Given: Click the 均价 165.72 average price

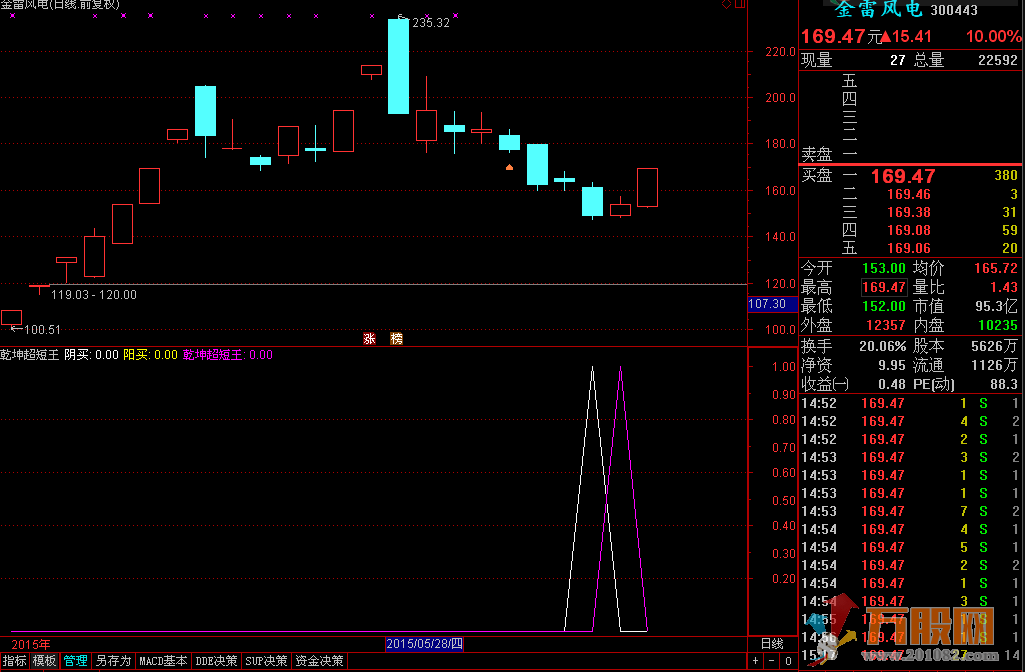Looking at the screenshot, I should click(x=996, y=268).
